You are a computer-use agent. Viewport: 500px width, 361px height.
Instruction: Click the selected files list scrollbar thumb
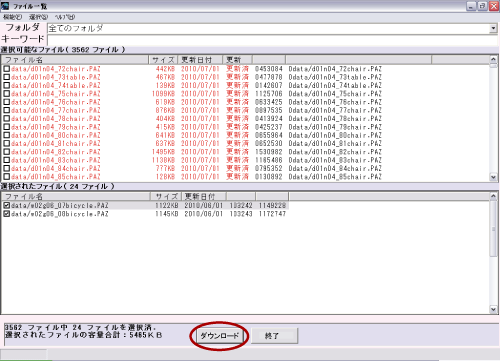click(x=493, y=228)
